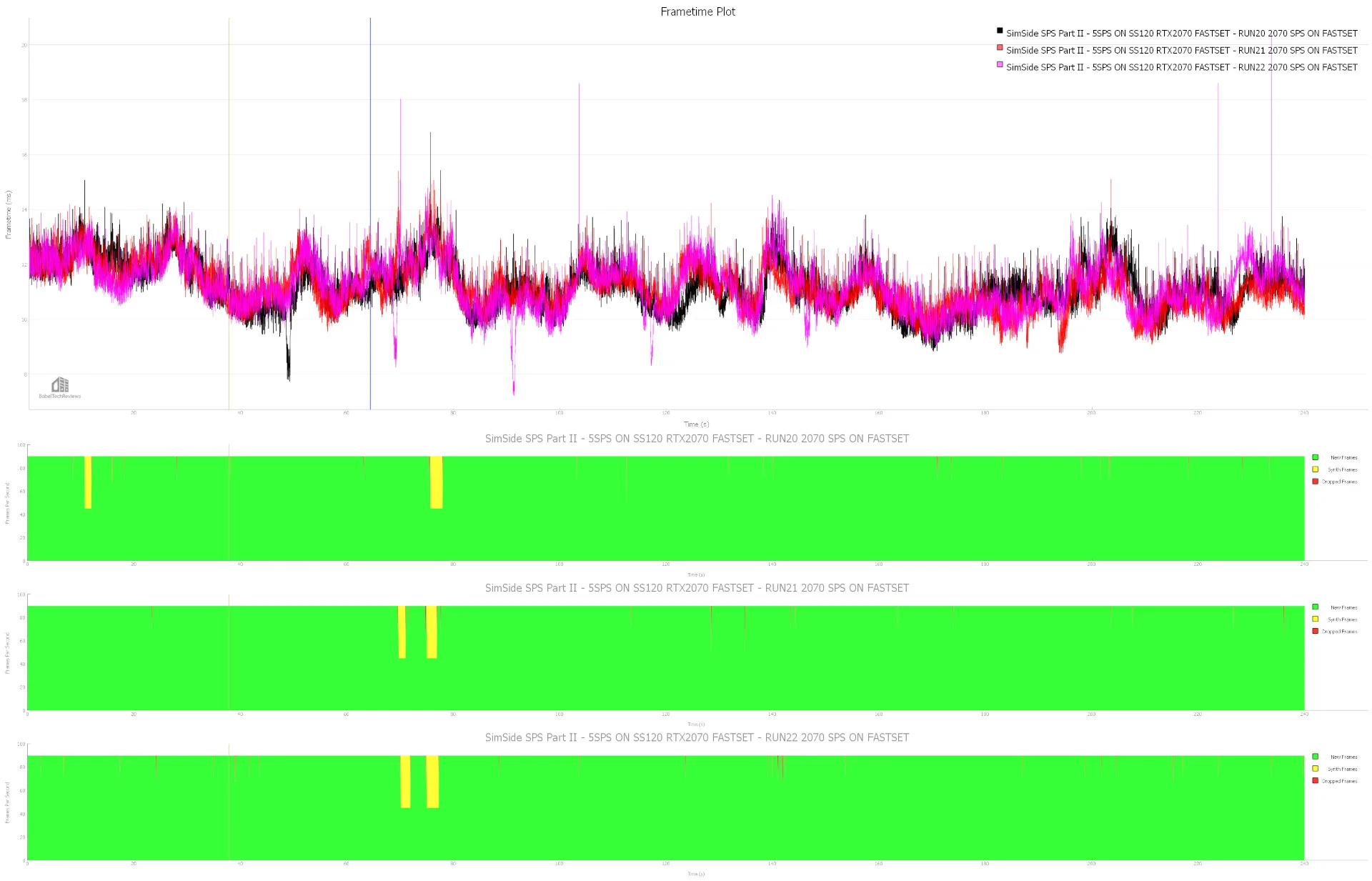This screenshot has height=881, width=1372.
Task: Click first yellow synth bar in RUN20 chart
Action: point(88,482)
